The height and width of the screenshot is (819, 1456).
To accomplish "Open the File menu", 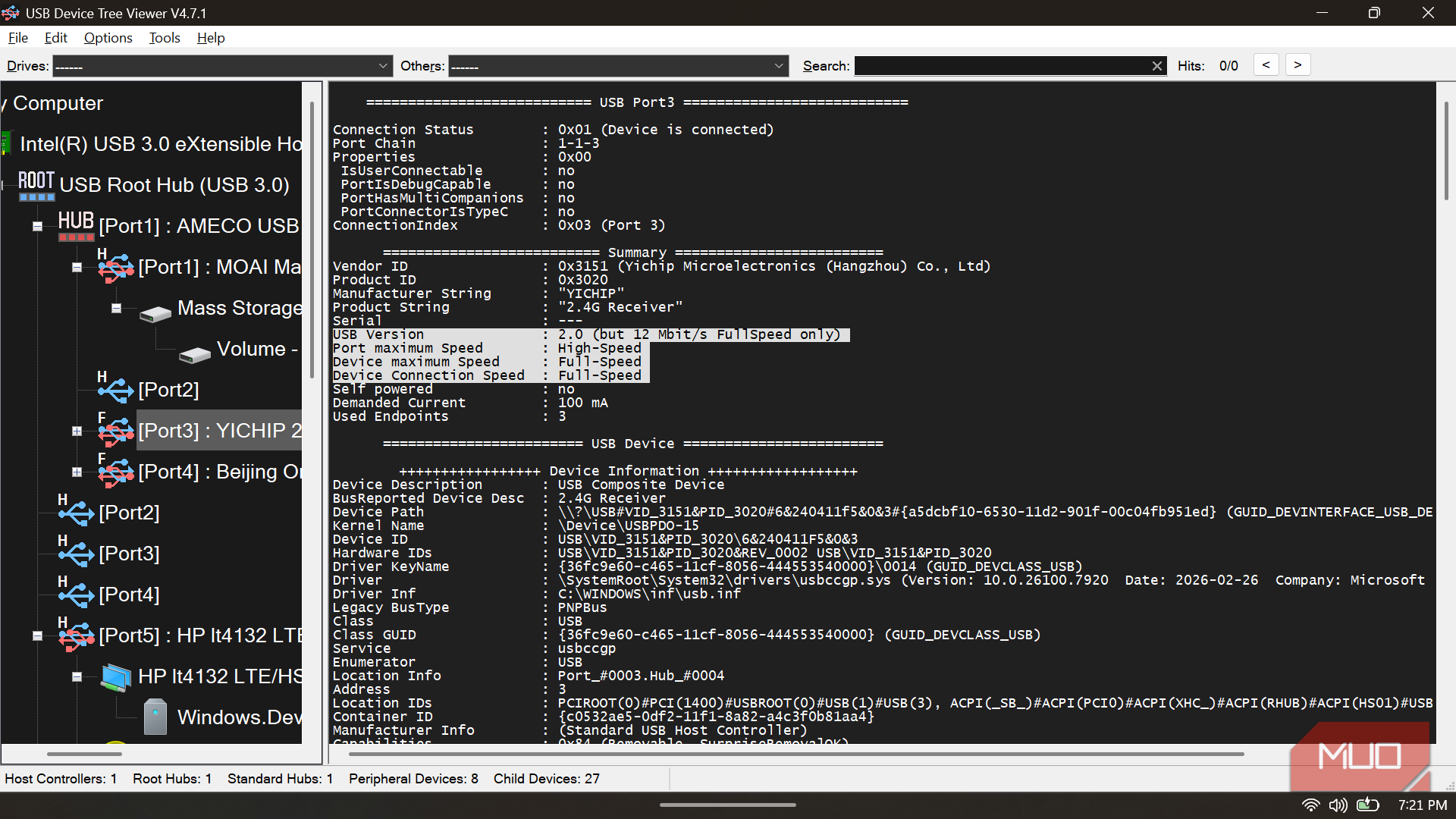I will [18, 38].
